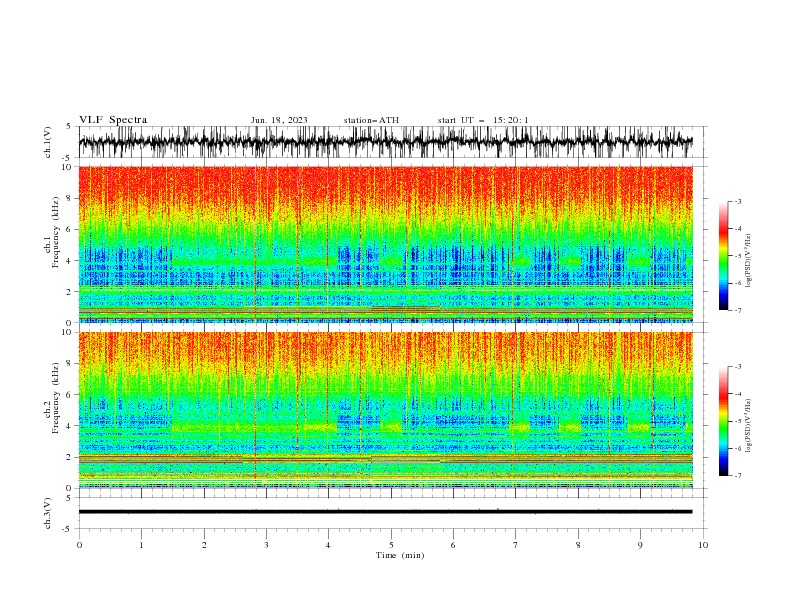Click x-axis tick label "10" under time axis
Image resolution: width=792 pixels, height=612 pixels.
(x=703, y=545)
